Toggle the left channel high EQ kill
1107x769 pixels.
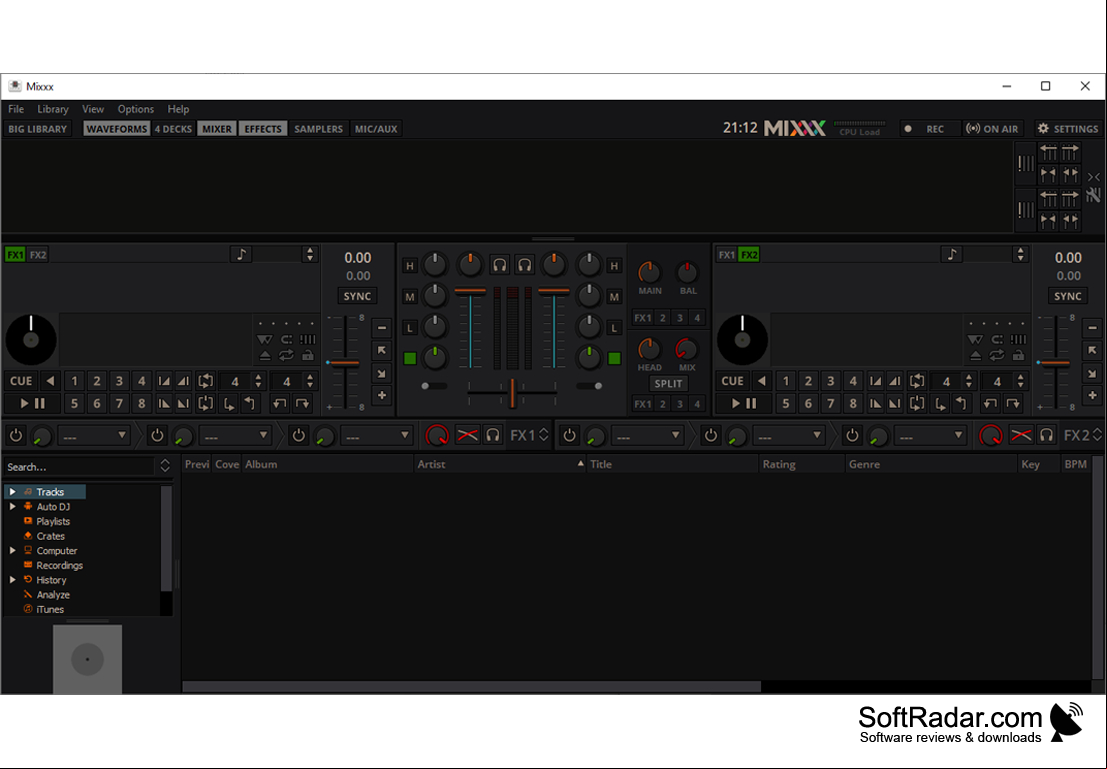pyautogui.click(x=409, y=266)
